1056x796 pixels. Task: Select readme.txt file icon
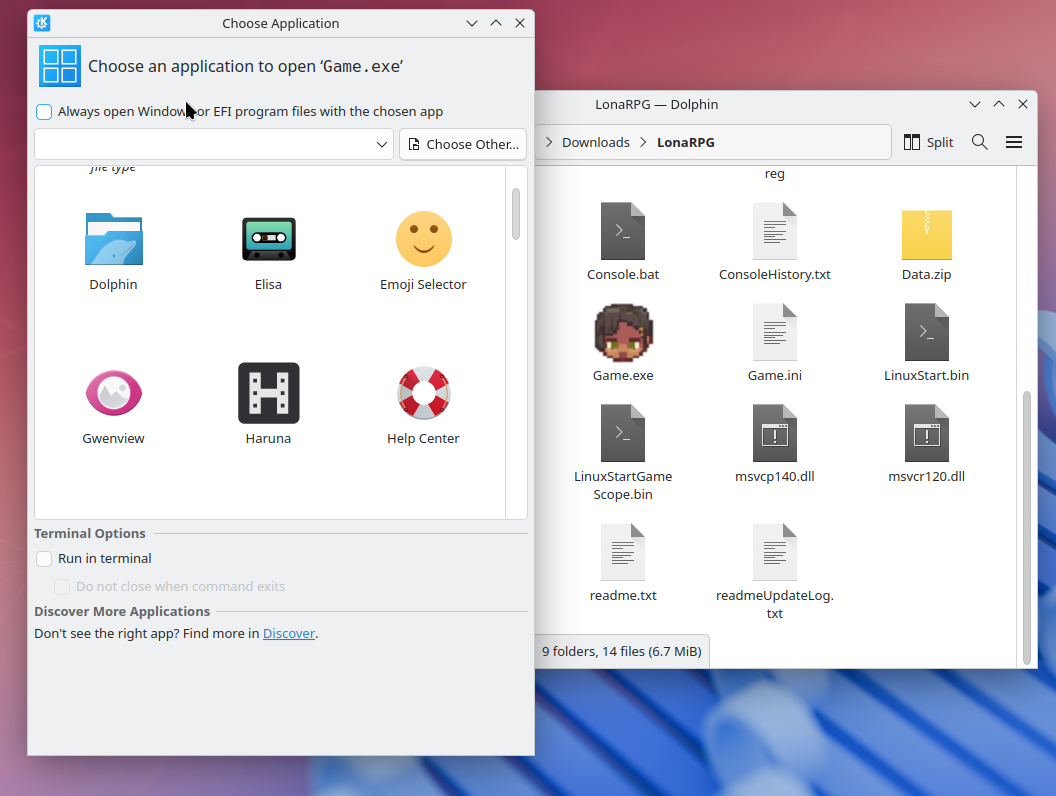click(x=623, y=552)
